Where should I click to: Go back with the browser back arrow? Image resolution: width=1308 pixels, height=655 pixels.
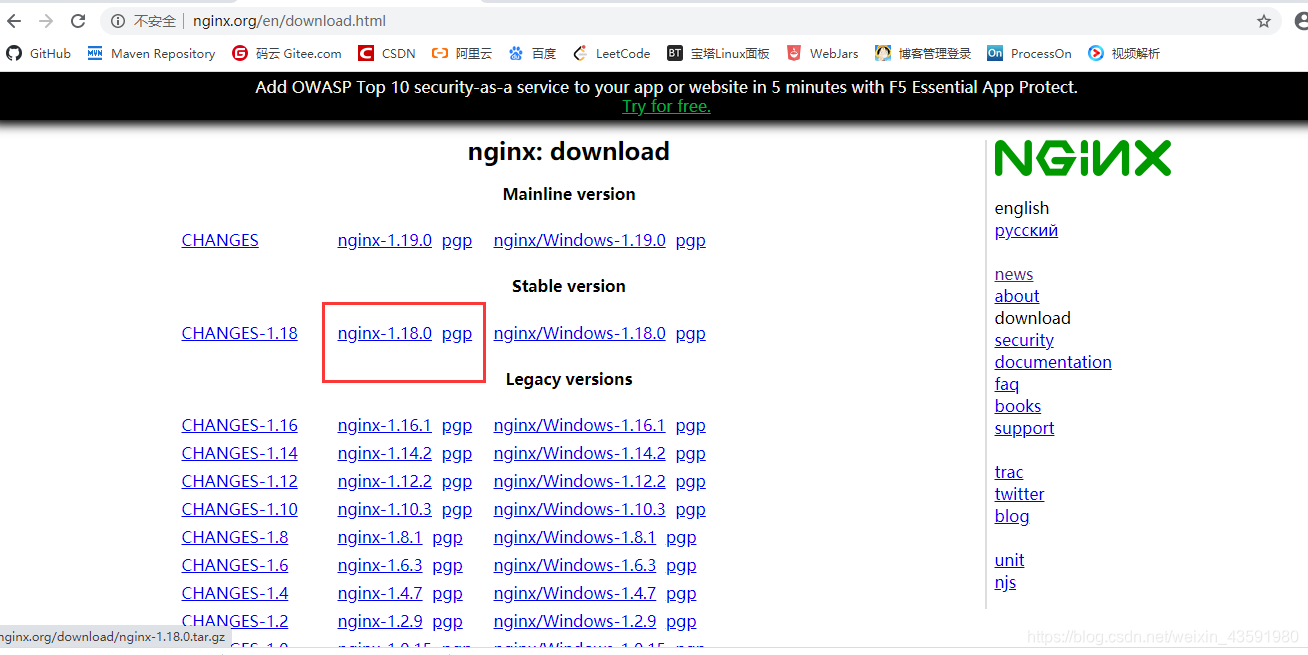click(x=14, y=21)
